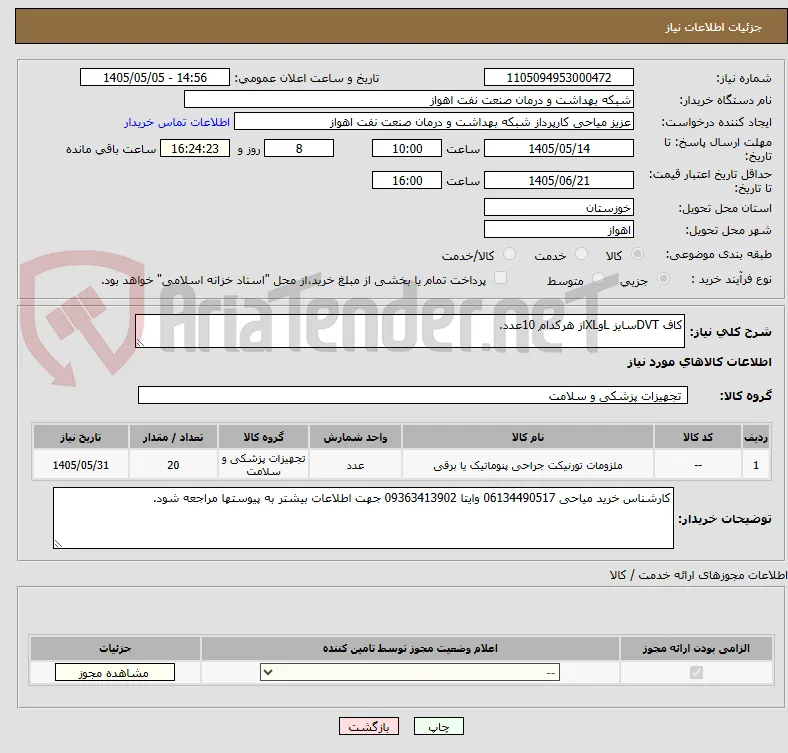Click the نام کالا column header

coord(528,437)
